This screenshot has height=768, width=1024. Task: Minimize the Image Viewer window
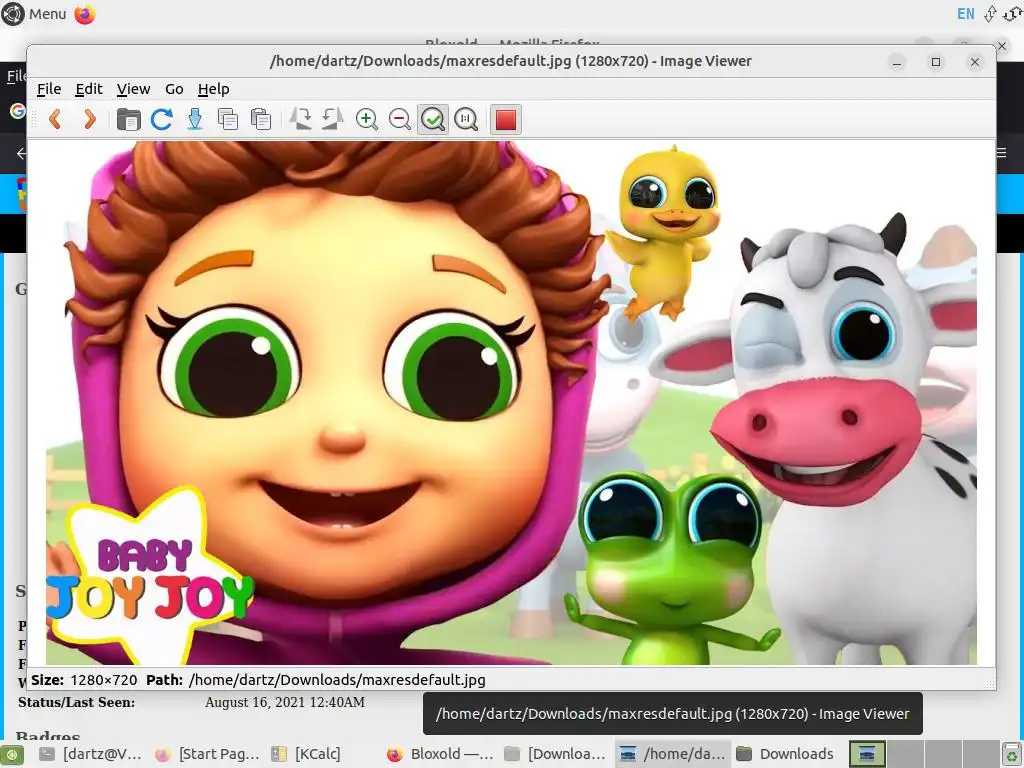click(897, 62)
